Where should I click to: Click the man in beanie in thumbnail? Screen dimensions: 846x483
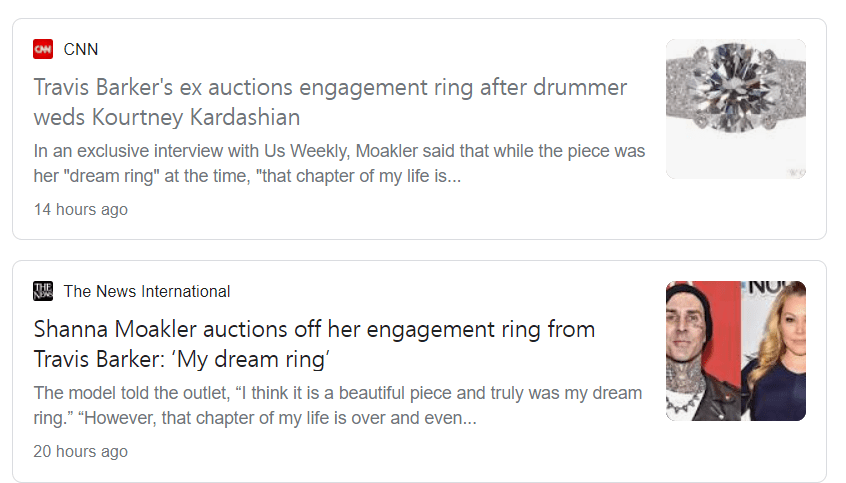point(701,351)
